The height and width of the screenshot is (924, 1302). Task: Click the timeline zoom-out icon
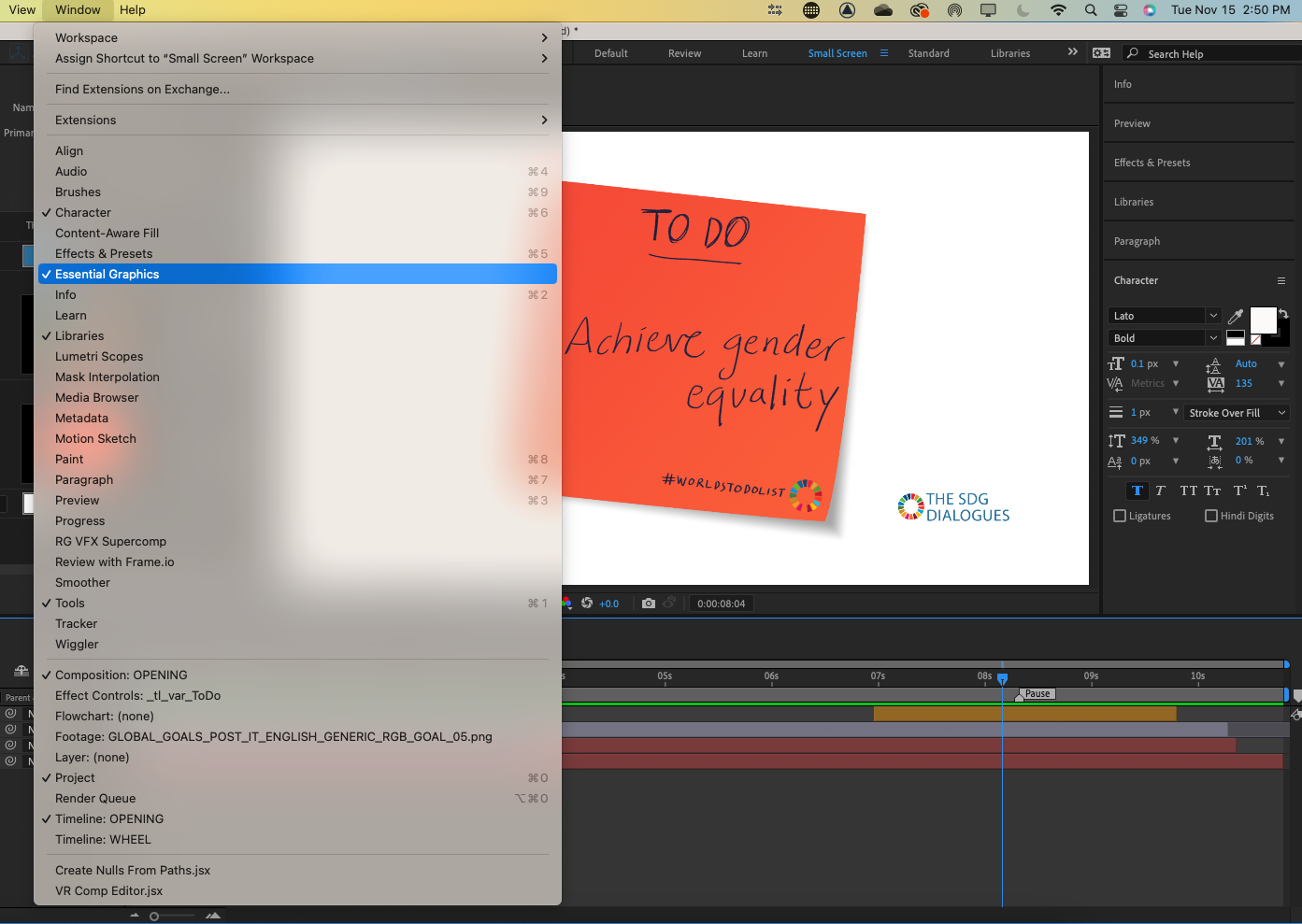(135, 916)
